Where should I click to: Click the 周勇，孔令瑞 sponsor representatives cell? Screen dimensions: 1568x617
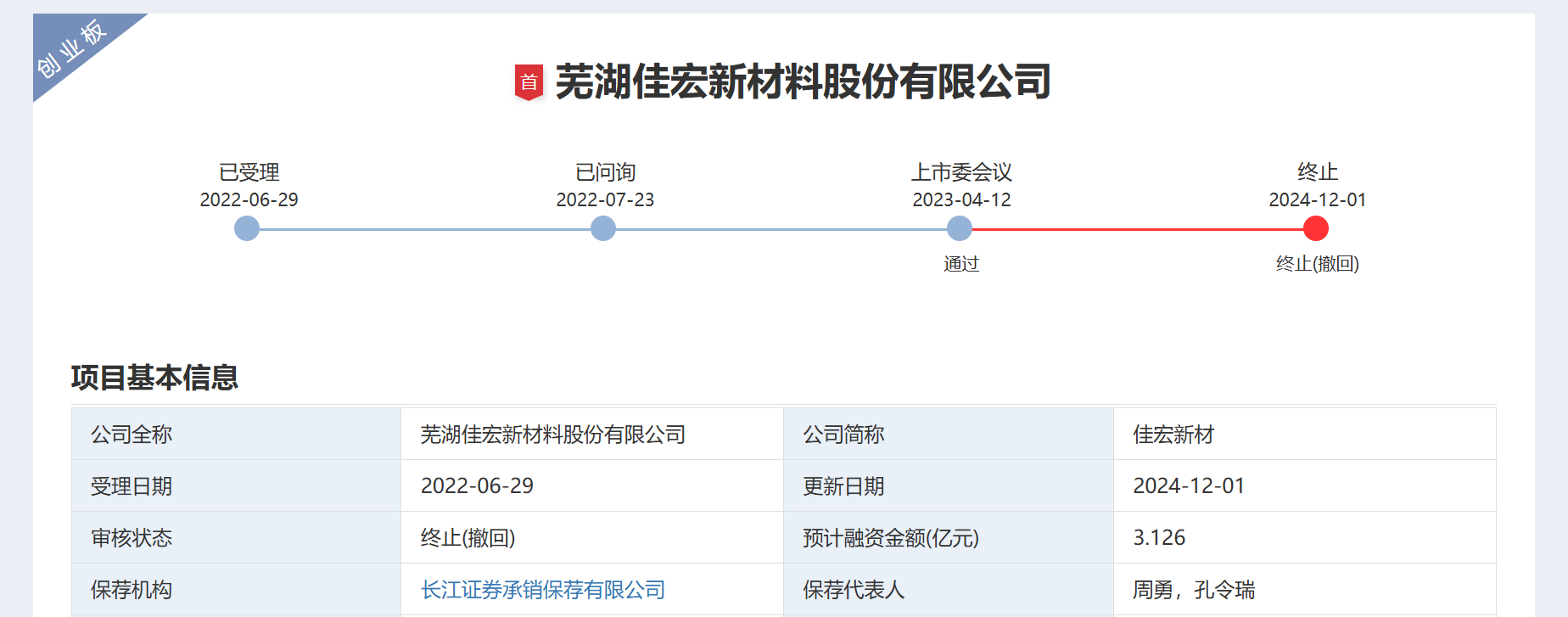pyautogui.click(x=1194, y=590)
